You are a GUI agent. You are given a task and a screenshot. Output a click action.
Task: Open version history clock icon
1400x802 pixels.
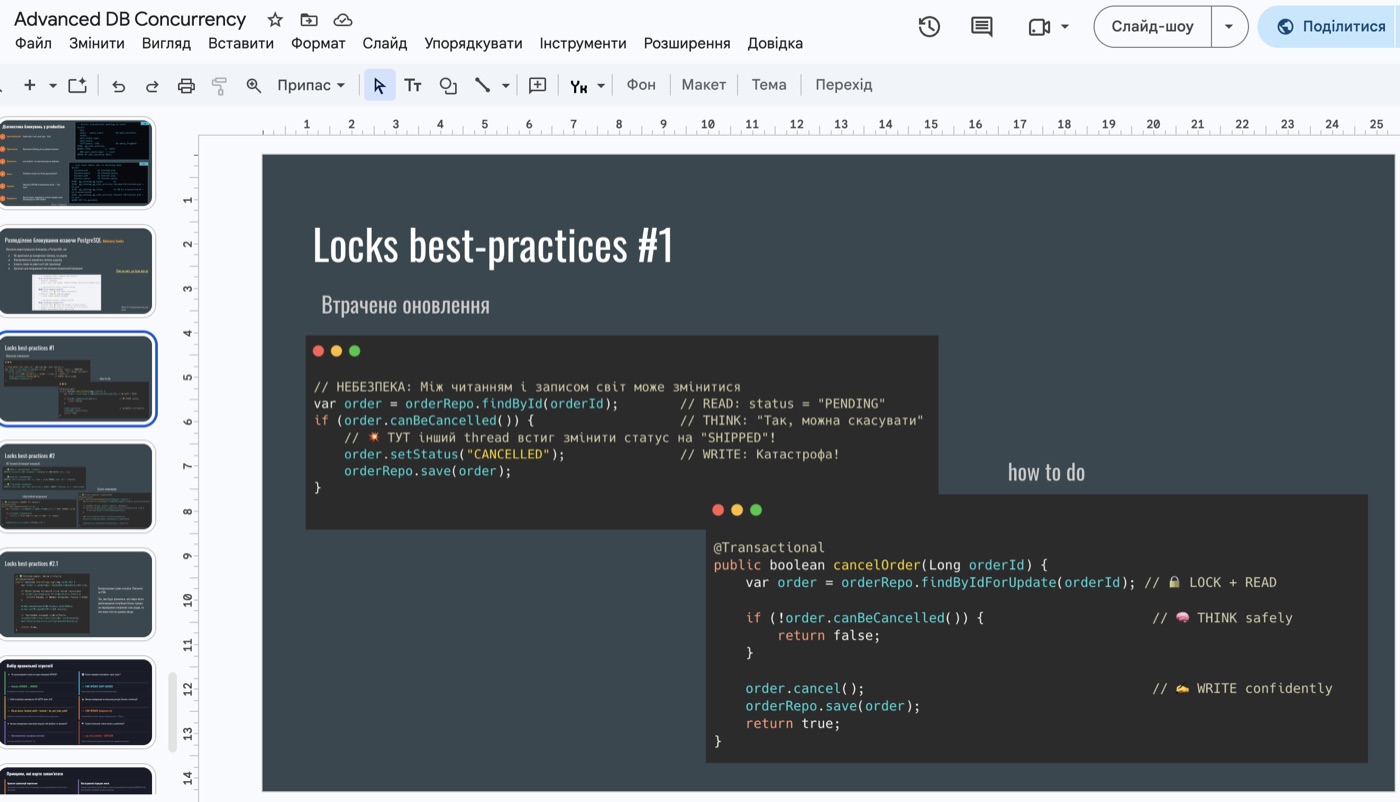[929, 27]
